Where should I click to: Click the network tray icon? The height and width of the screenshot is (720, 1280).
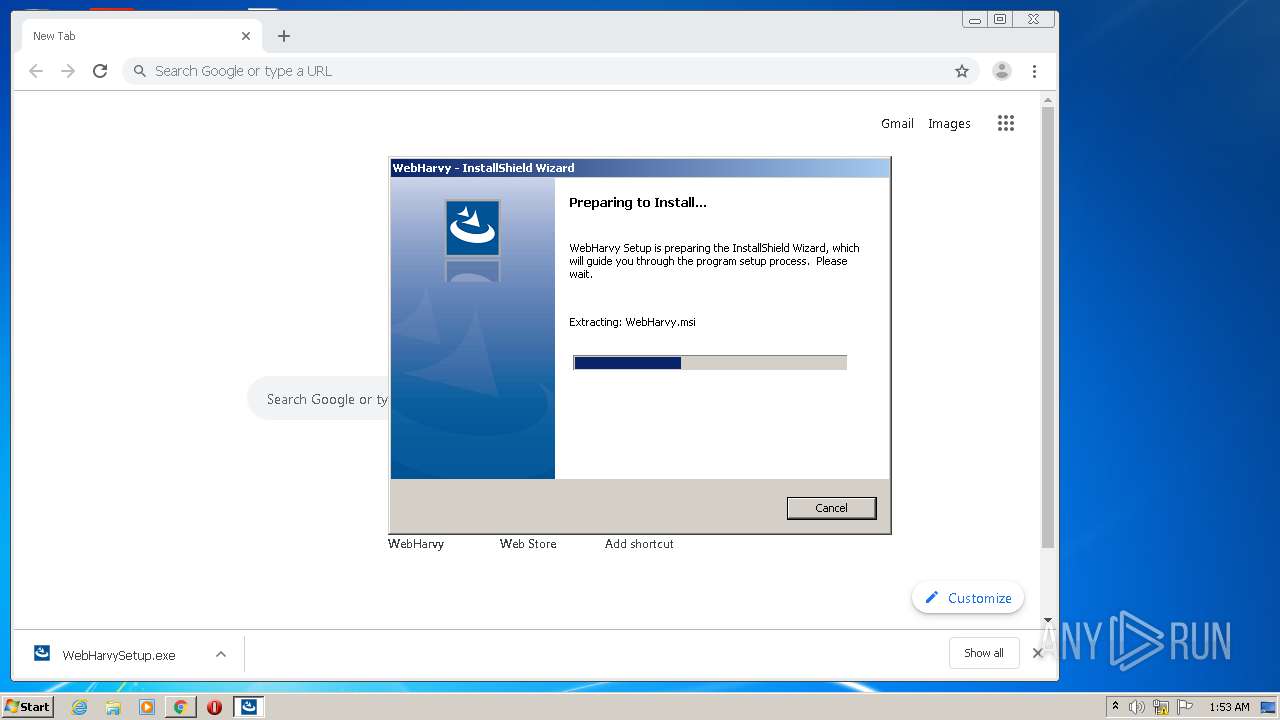[x=1161, y=707]
